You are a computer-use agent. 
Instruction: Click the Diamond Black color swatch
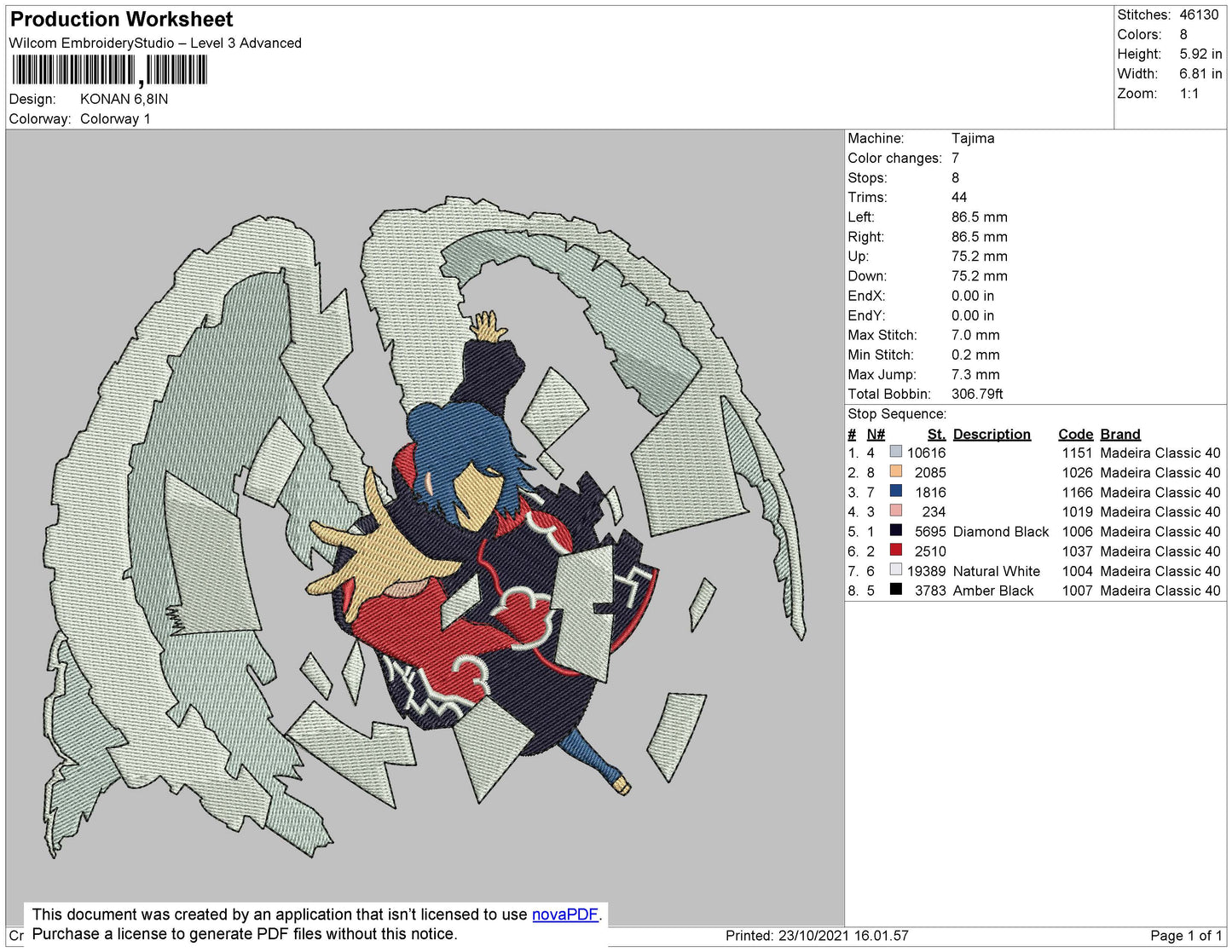(x=895, y=530)
